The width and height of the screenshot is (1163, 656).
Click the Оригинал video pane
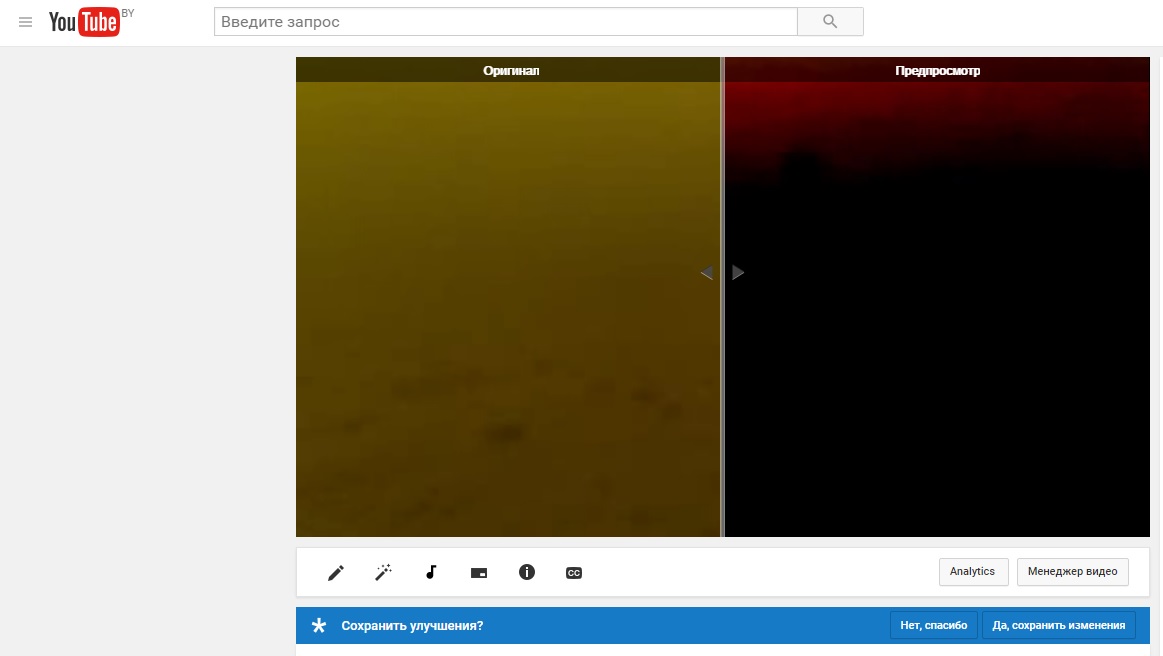(x=508, y=310)
